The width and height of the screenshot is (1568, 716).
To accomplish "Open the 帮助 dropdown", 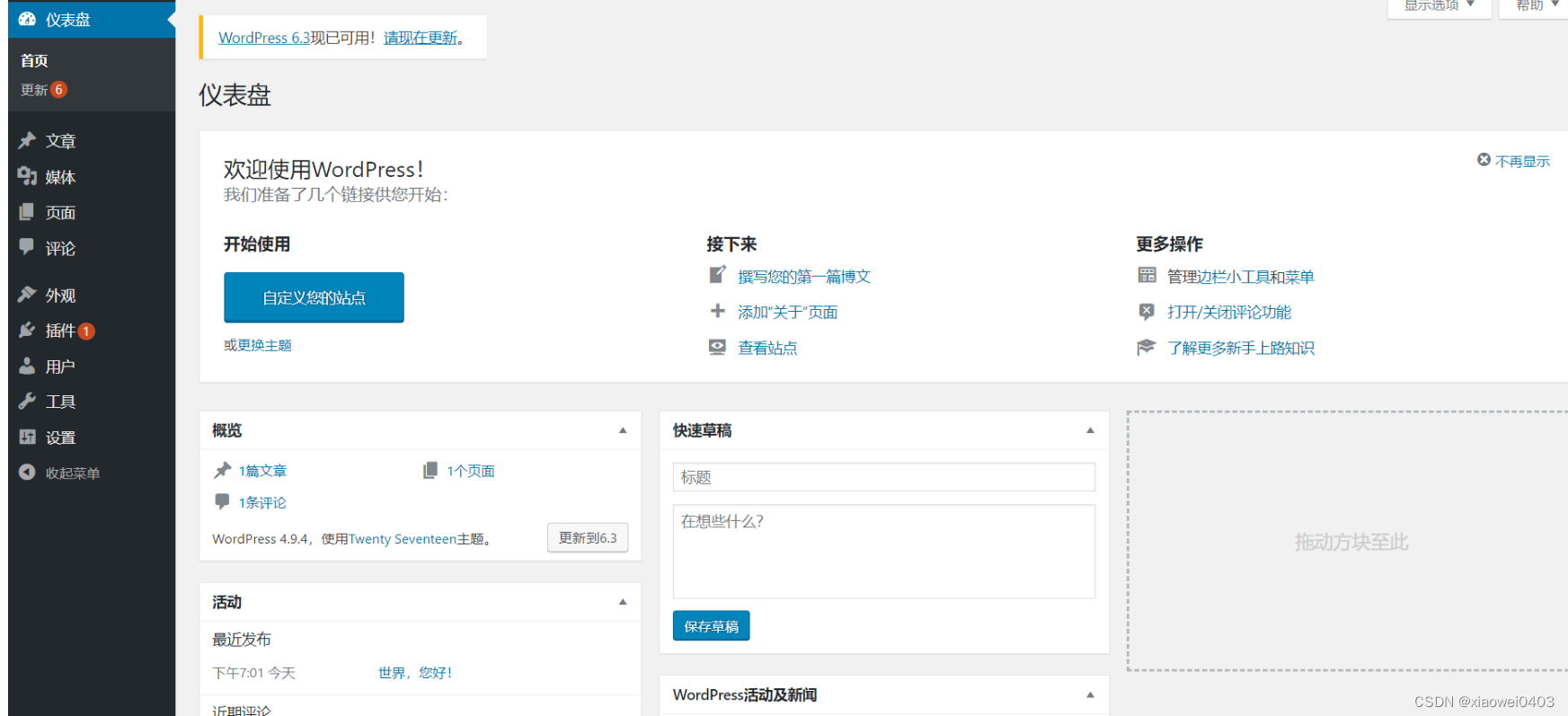I will click(x=1535, y=6).
